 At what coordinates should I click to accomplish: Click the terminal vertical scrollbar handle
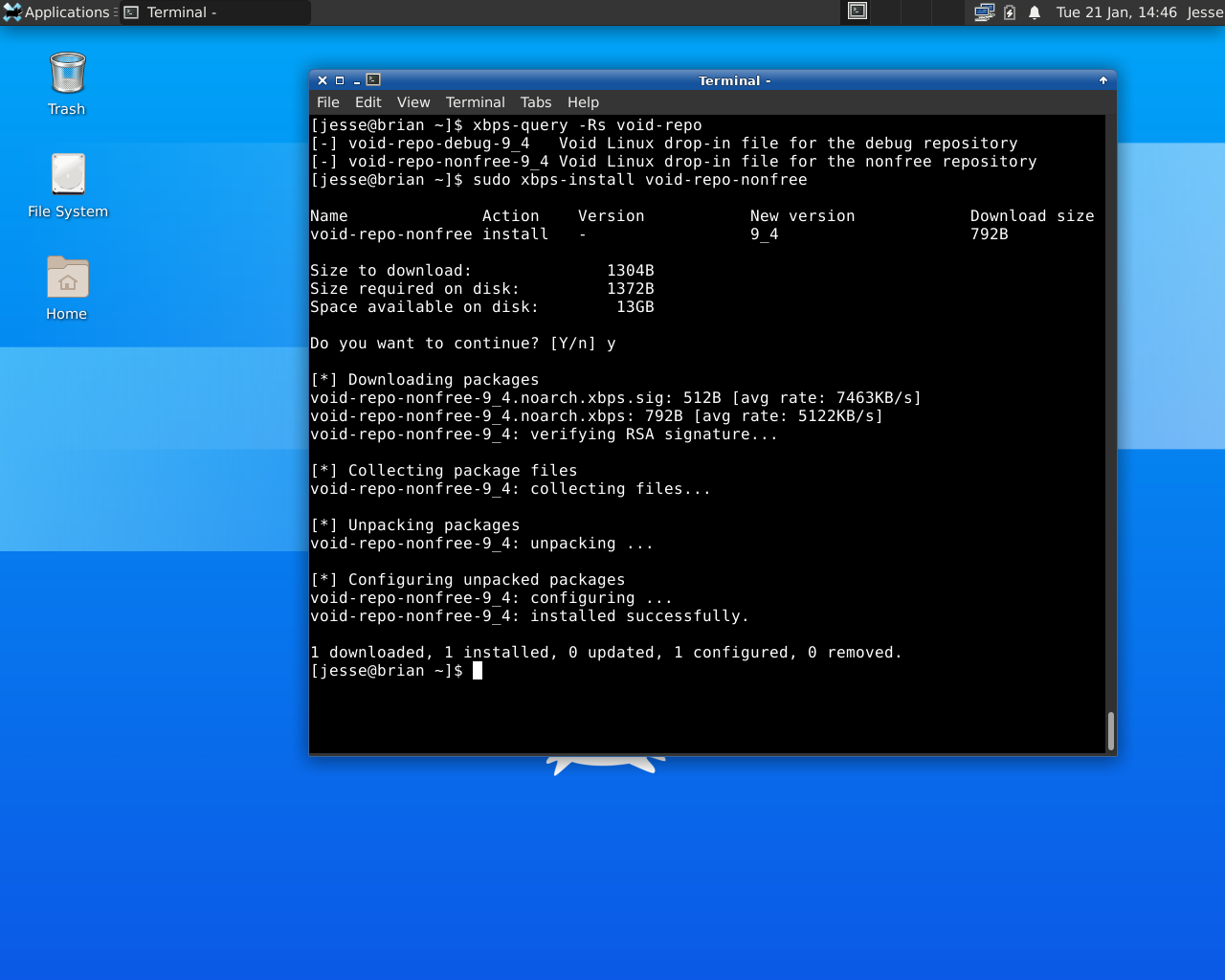pos(1110,731)
